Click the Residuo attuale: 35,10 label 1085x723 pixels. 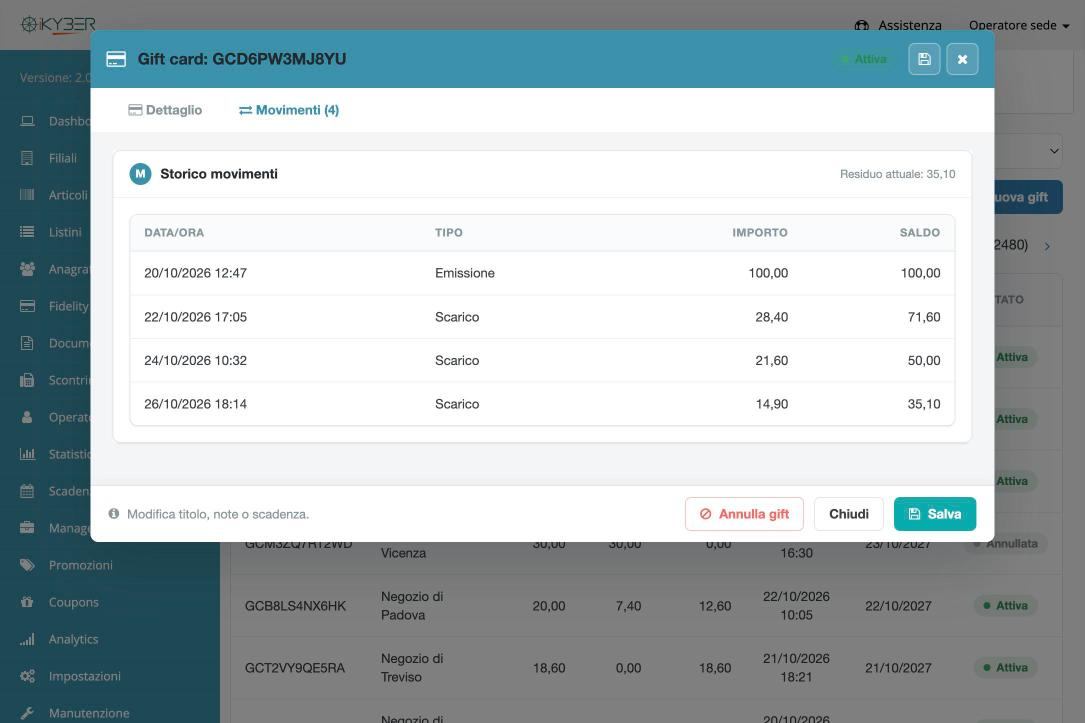click(897, 174)
